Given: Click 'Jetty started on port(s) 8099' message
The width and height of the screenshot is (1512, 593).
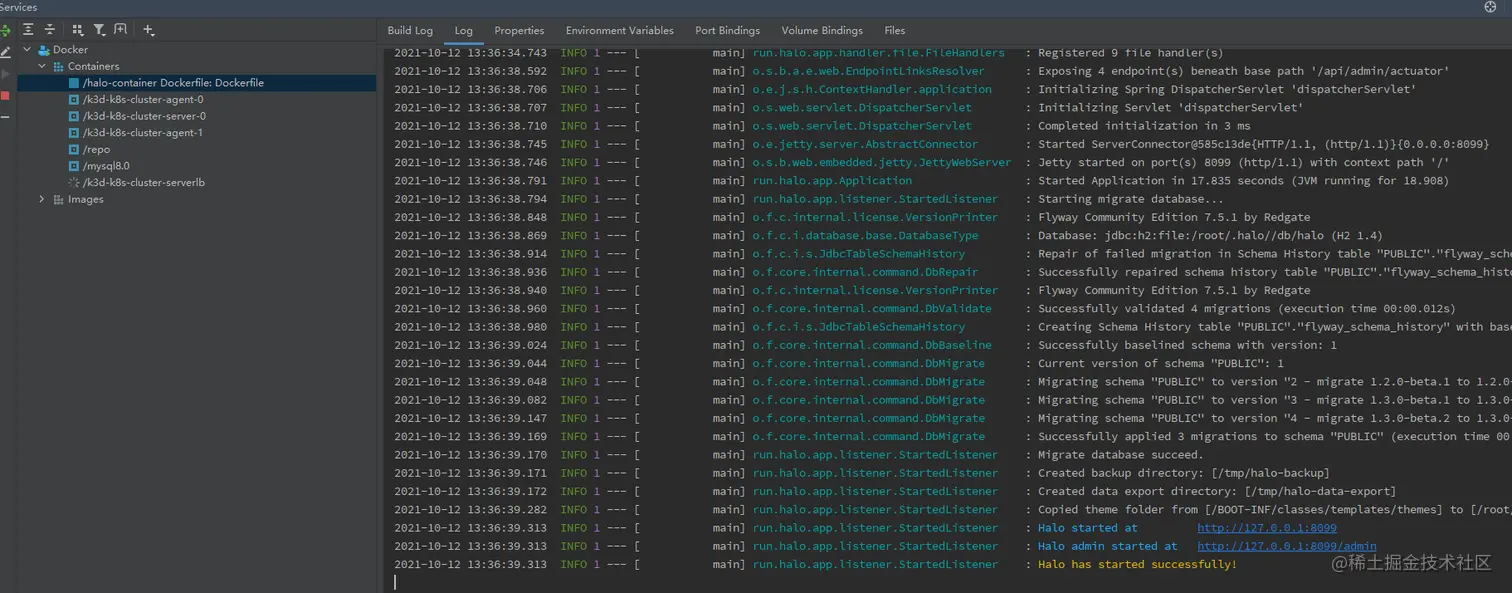Looking at the screenshot, I should (x=1244, y=162).
